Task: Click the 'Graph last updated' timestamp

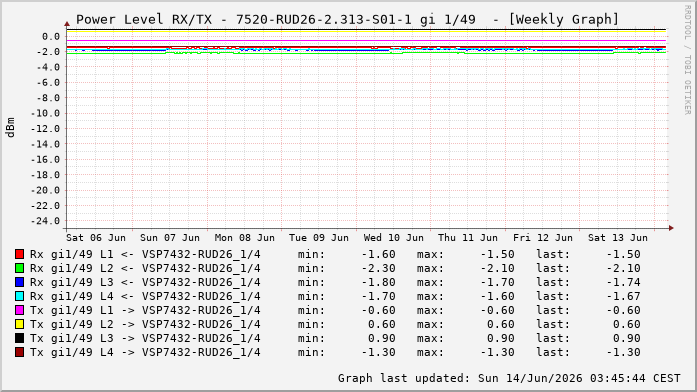Action: coord(509,378)
